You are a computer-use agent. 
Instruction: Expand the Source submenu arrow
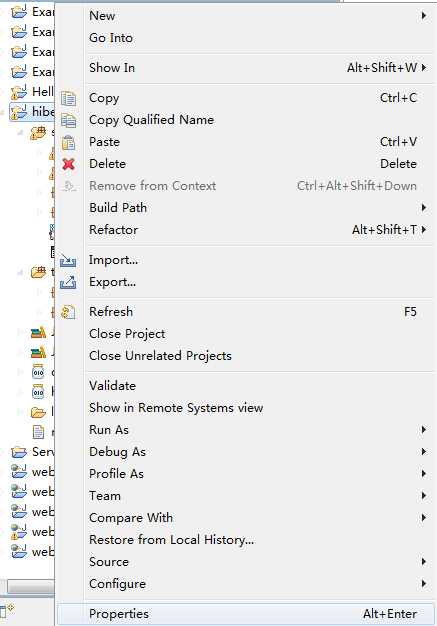pyautogui.click(x=423, y=562)
